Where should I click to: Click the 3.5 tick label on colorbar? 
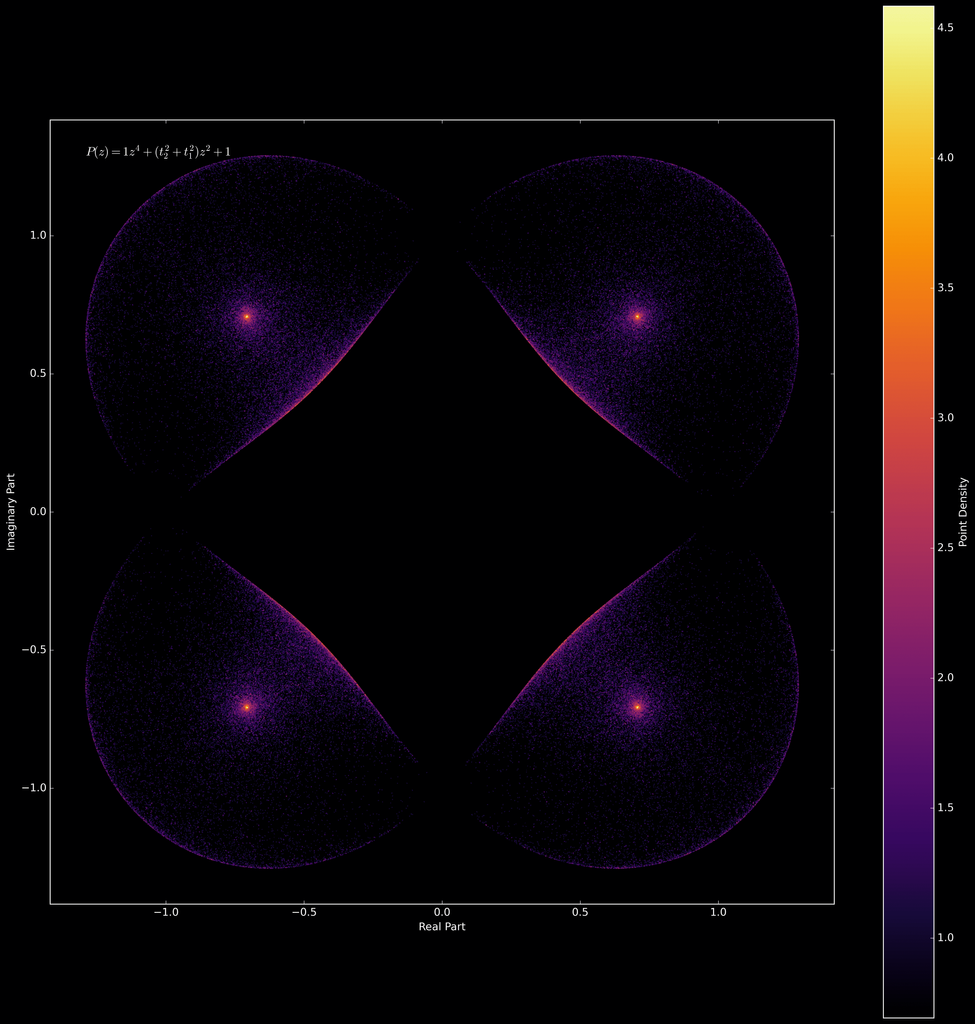point(944,288)
